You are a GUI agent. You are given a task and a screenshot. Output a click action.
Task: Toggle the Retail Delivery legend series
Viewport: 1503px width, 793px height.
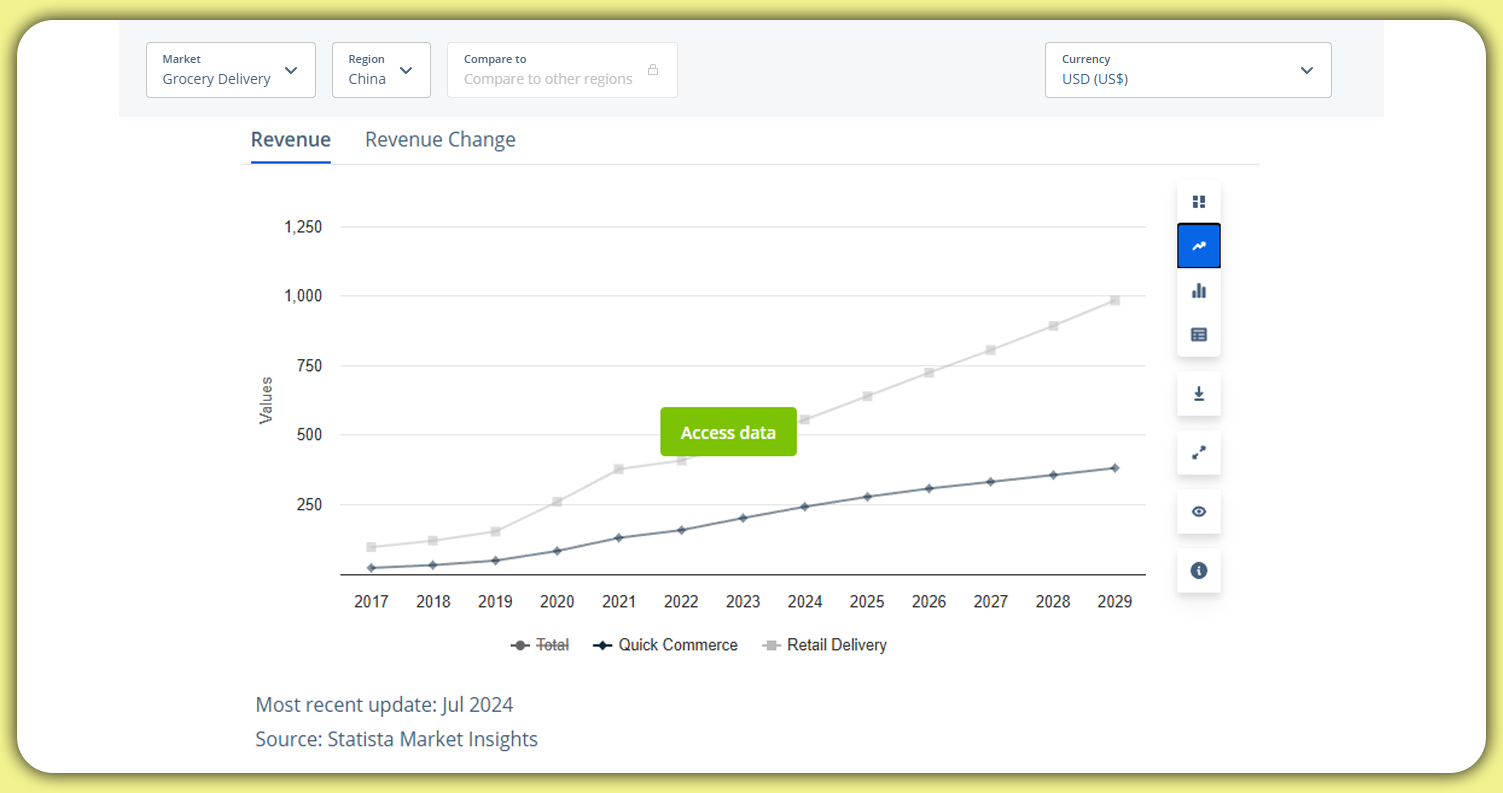point(825,645)
